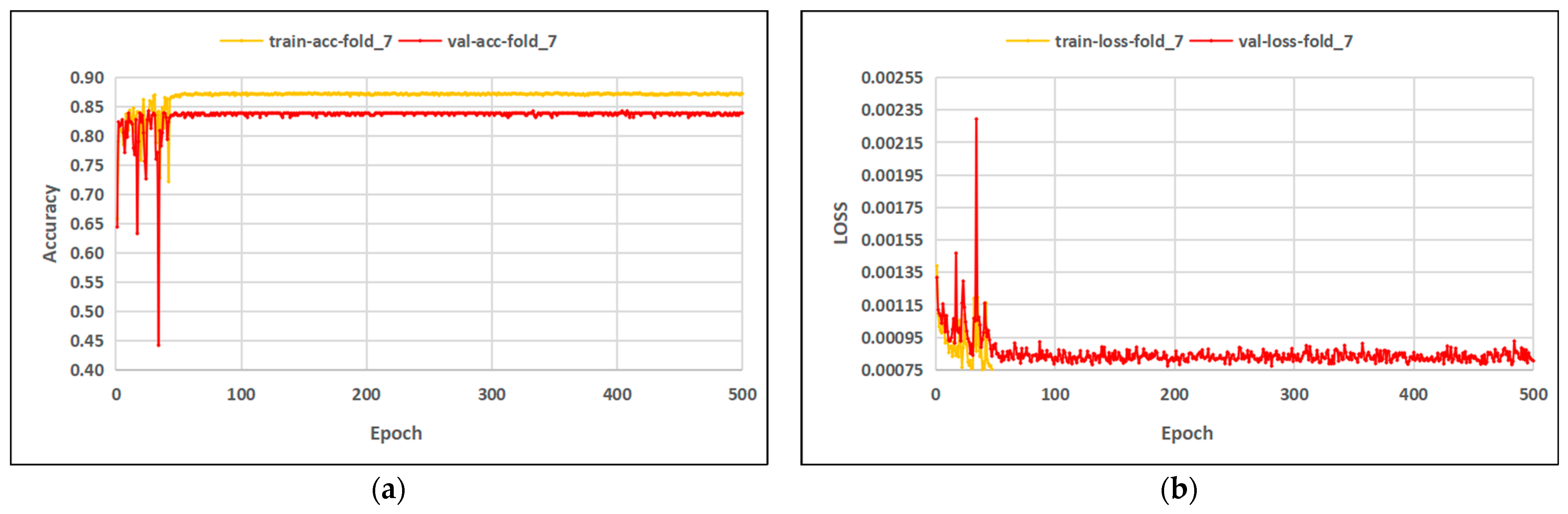Screen dimensions: 1568x514
Task: Click the 200 tick on loss x-axis
Action: pos(1174,395)
